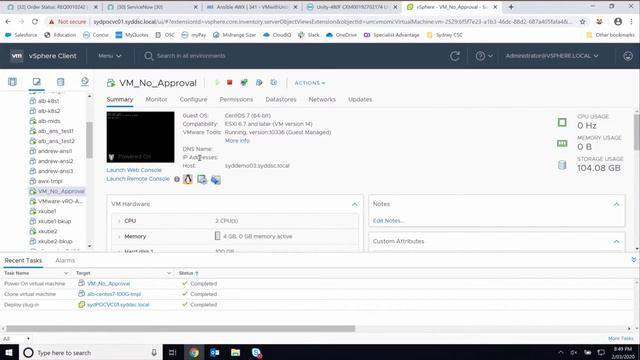The width and height of the screenshot is (640, 360).
Task: Click the Task View taskbar icon
Action: click(x=172, y=353)
